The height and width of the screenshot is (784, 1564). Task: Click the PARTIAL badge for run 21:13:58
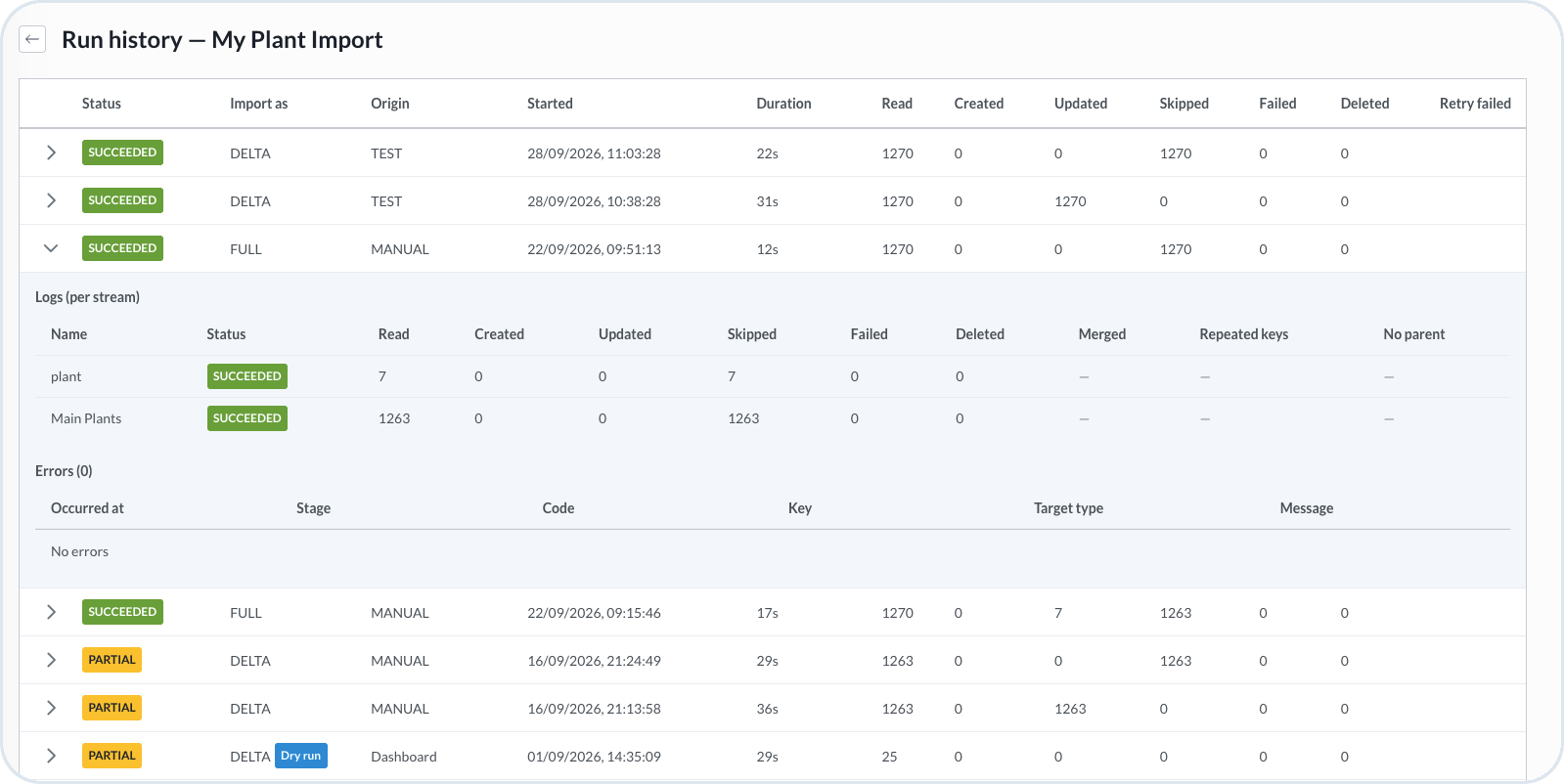point(112,708)
